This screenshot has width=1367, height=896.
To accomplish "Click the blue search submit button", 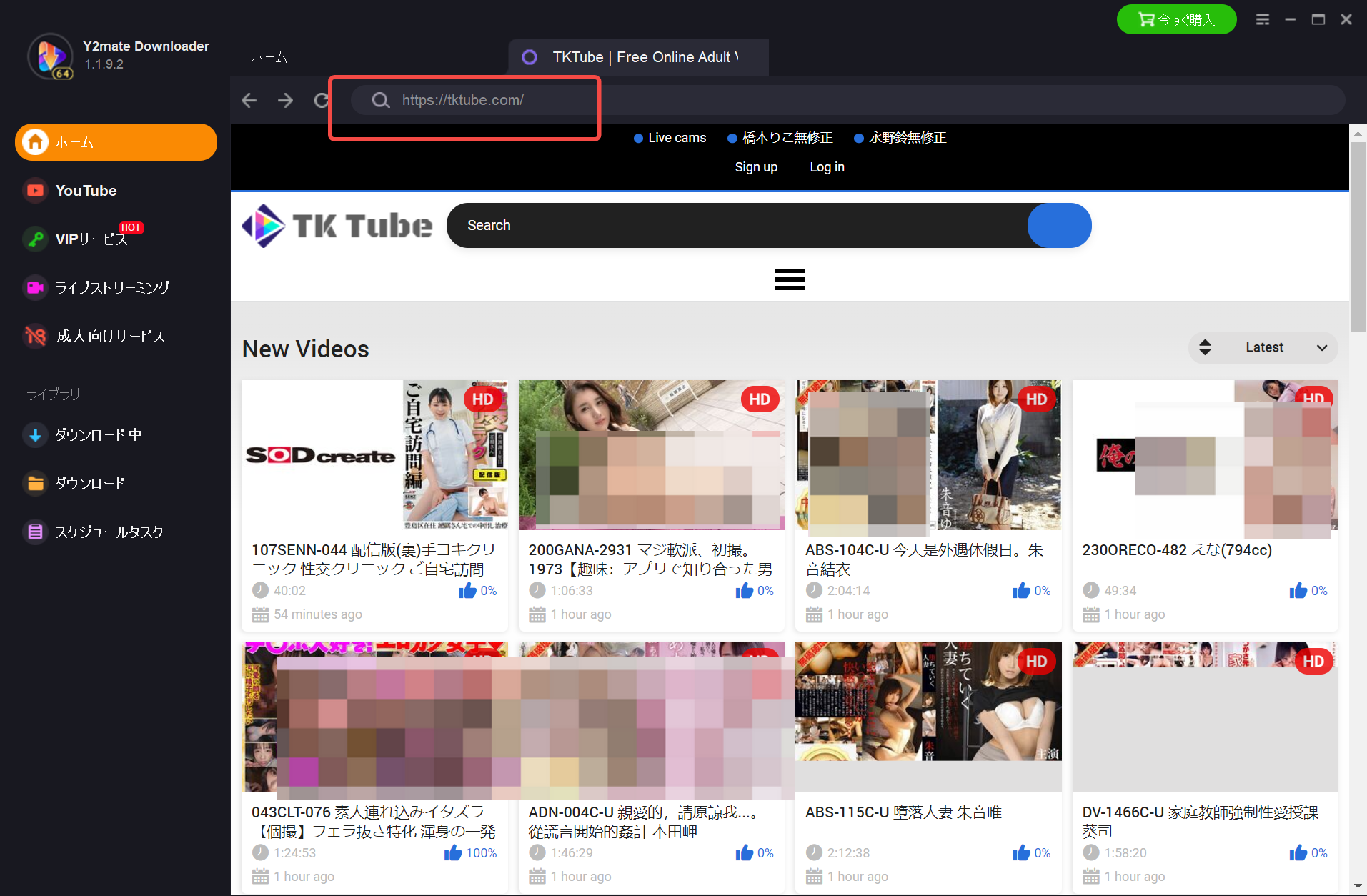I will click(1059, 226).
